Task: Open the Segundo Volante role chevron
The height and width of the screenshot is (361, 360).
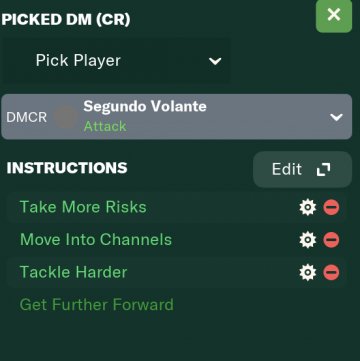Action: (x=336, y=117)
